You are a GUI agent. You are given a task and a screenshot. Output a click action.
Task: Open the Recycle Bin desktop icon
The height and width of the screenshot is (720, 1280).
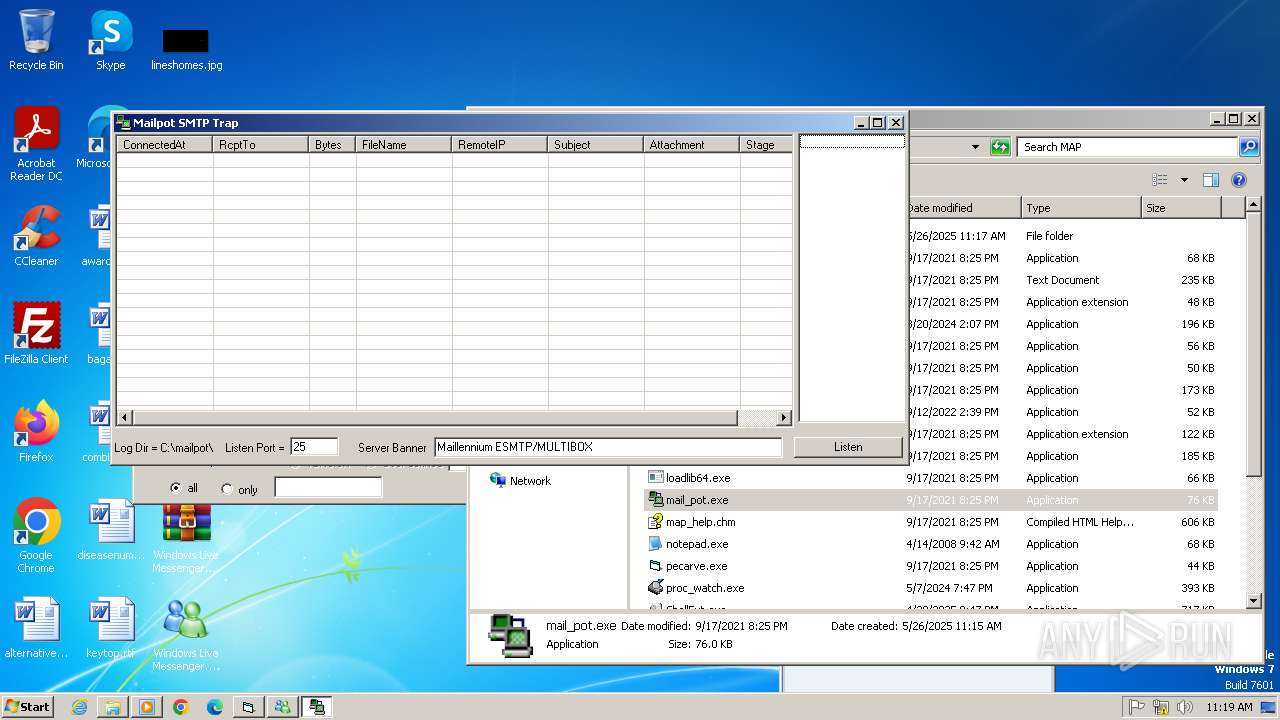[36, 40]
